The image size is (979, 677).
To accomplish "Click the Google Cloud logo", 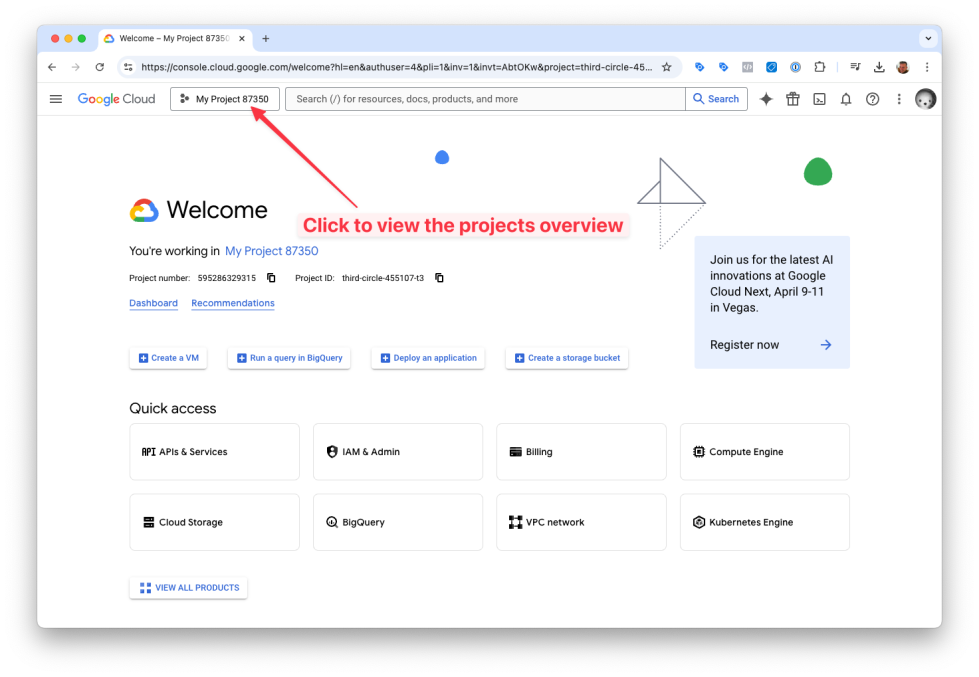I will [116, 99].
